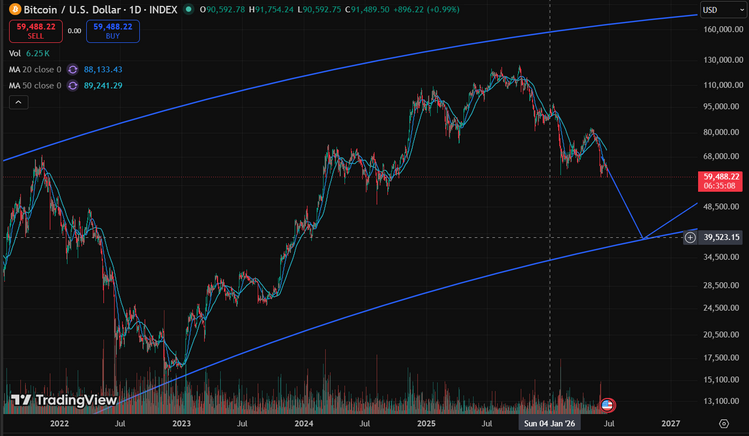Image resolution: width=749 pixels, height=436 pixels.
Task: Click the 39,523.15 crosshair price label
Action: (x=721, y=237)
